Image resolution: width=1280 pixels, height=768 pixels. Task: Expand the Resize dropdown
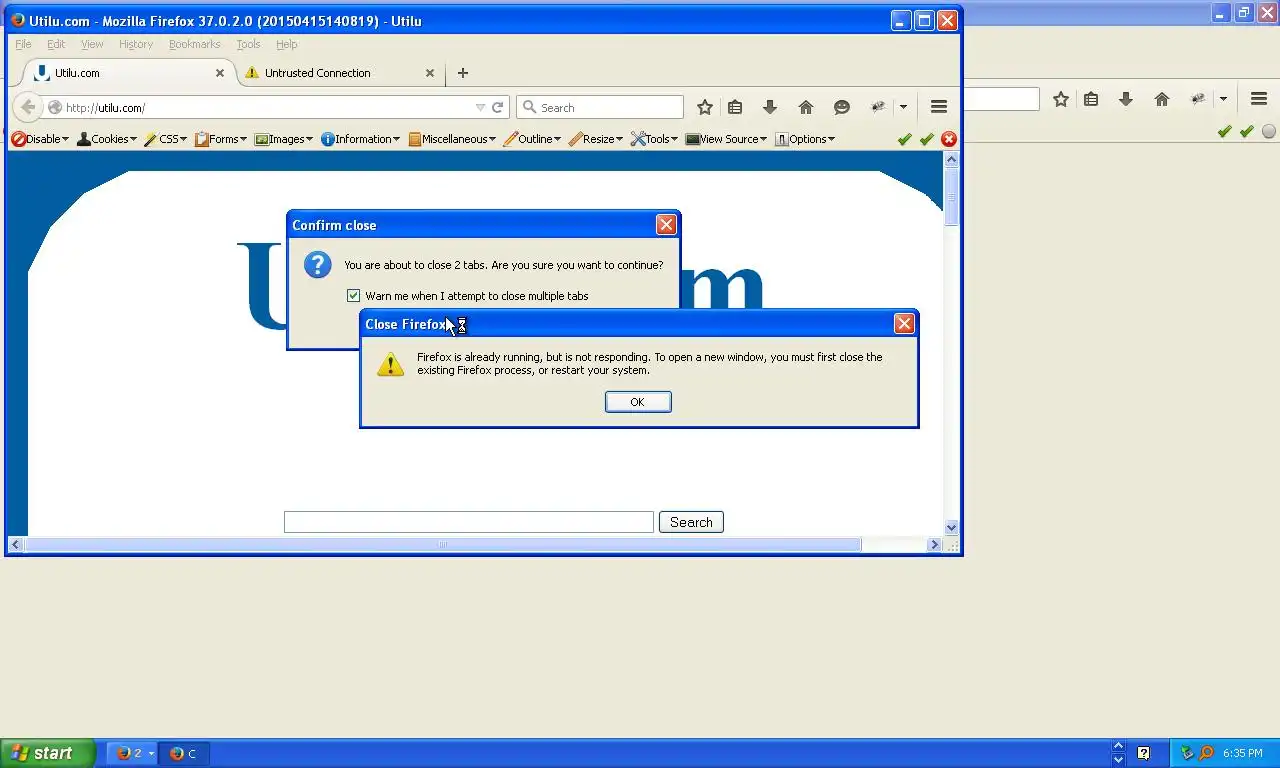coord(596,139)
